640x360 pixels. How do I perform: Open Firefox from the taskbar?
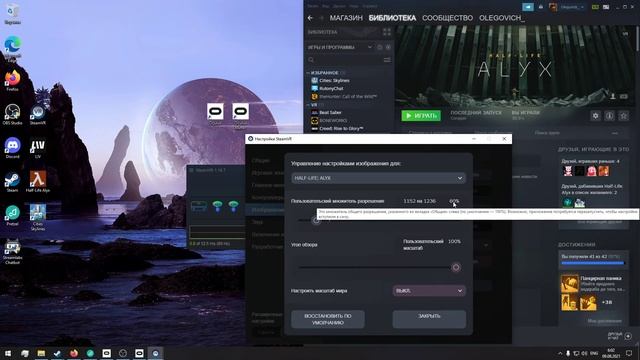[x=73, y=353]
